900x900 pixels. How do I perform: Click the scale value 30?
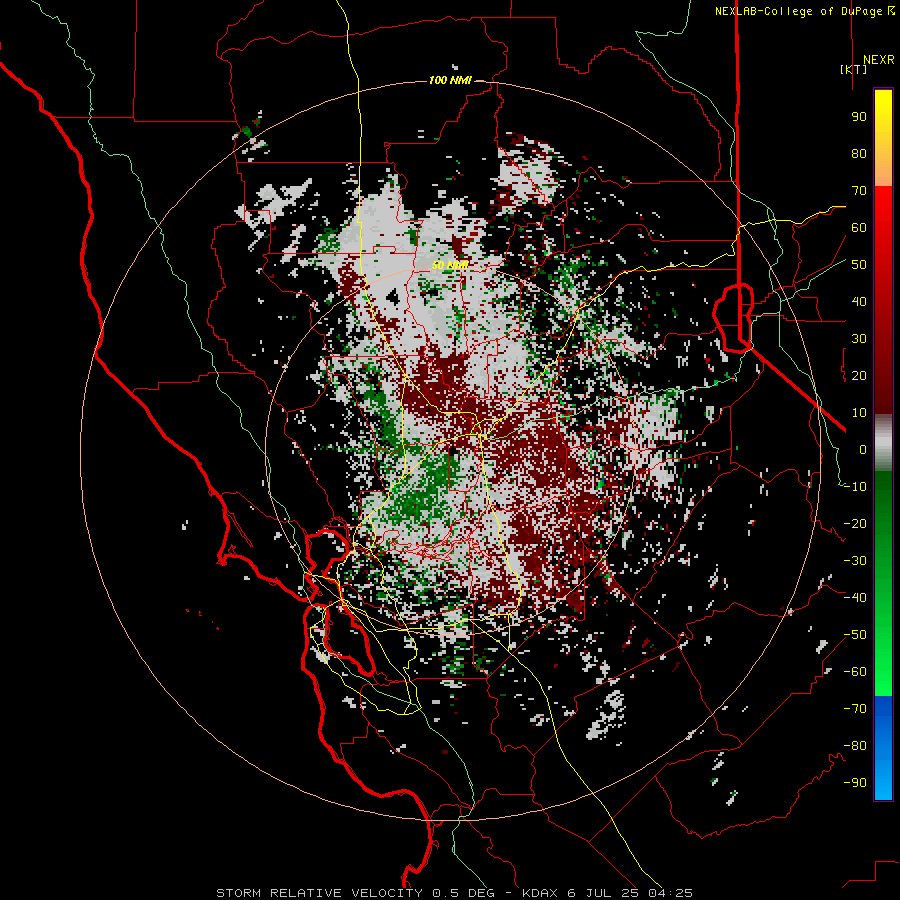pyautogui.click(x=859, y=339)
